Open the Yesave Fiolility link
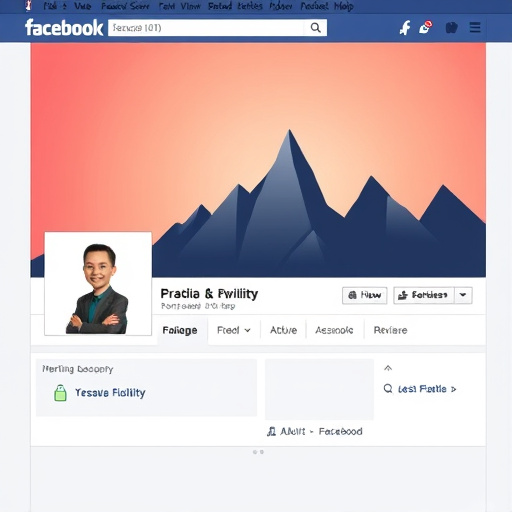The image size is (512, 512). pos(110,393)
